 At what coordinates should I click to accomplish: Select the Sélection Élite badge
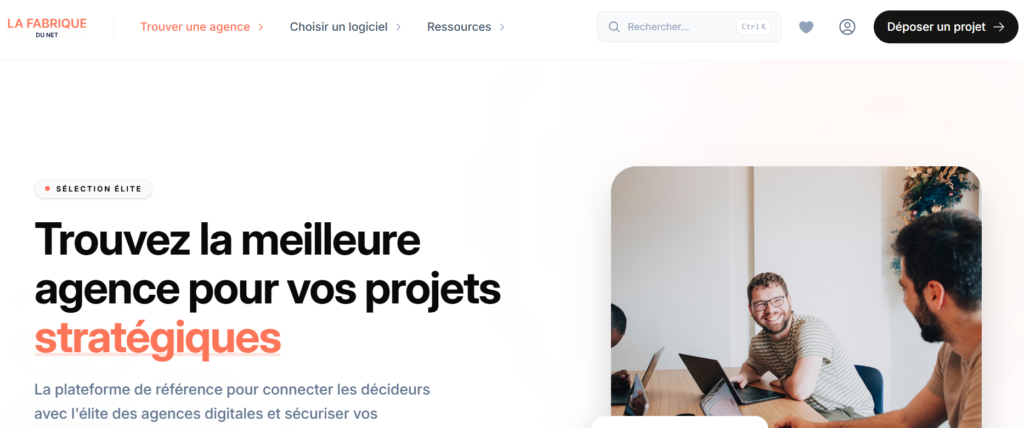[93, 189]
